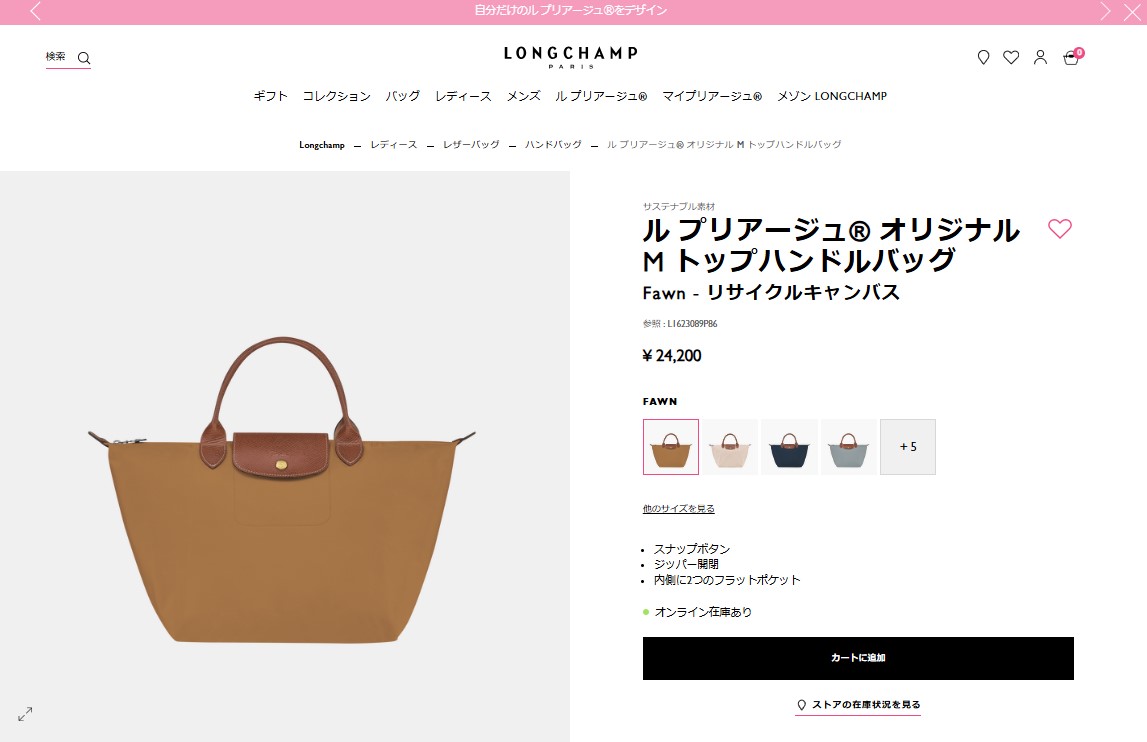Click the search magnifier icon
1147x742 pixels.
click(x=84, y=58)
